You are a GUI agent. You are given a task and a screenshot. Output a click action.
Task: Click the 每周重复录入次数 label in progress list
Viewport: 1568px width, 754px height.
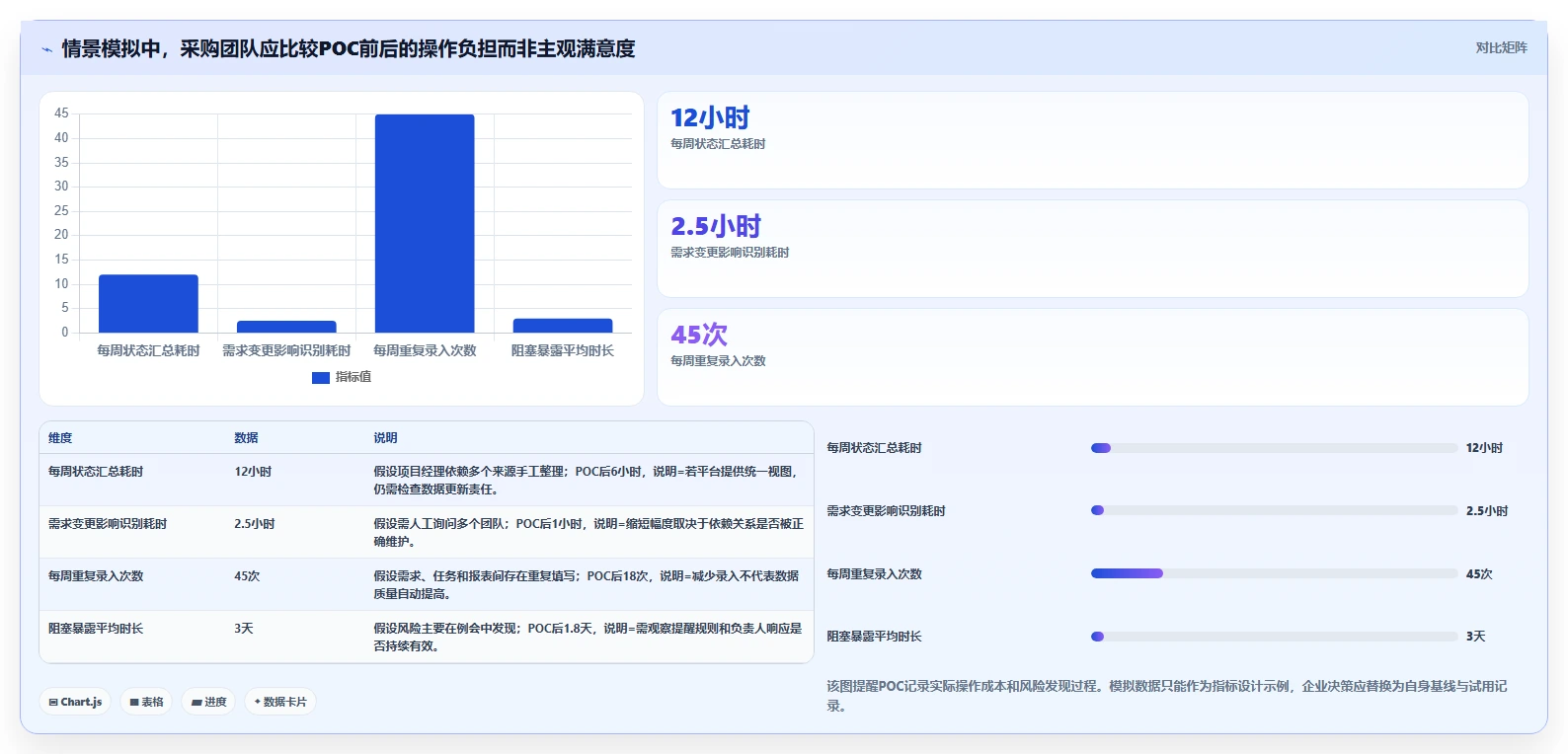(x=874, y=574)
